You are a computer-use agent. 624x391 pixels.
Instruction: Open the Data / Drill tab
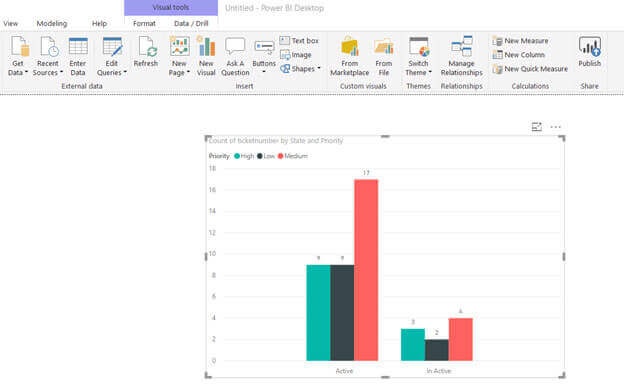tap(191, 23)
